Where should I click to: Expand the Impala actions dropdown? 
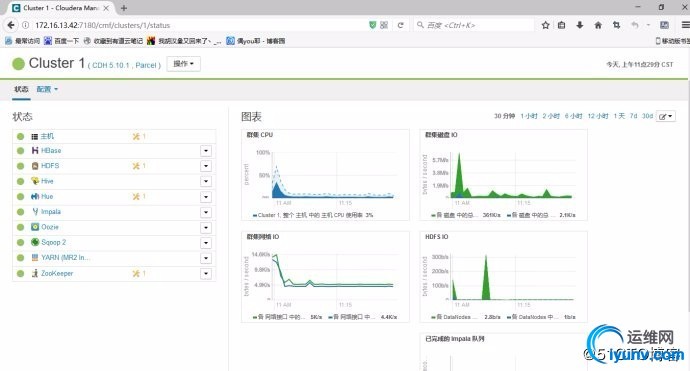click(x=206, y=212)
